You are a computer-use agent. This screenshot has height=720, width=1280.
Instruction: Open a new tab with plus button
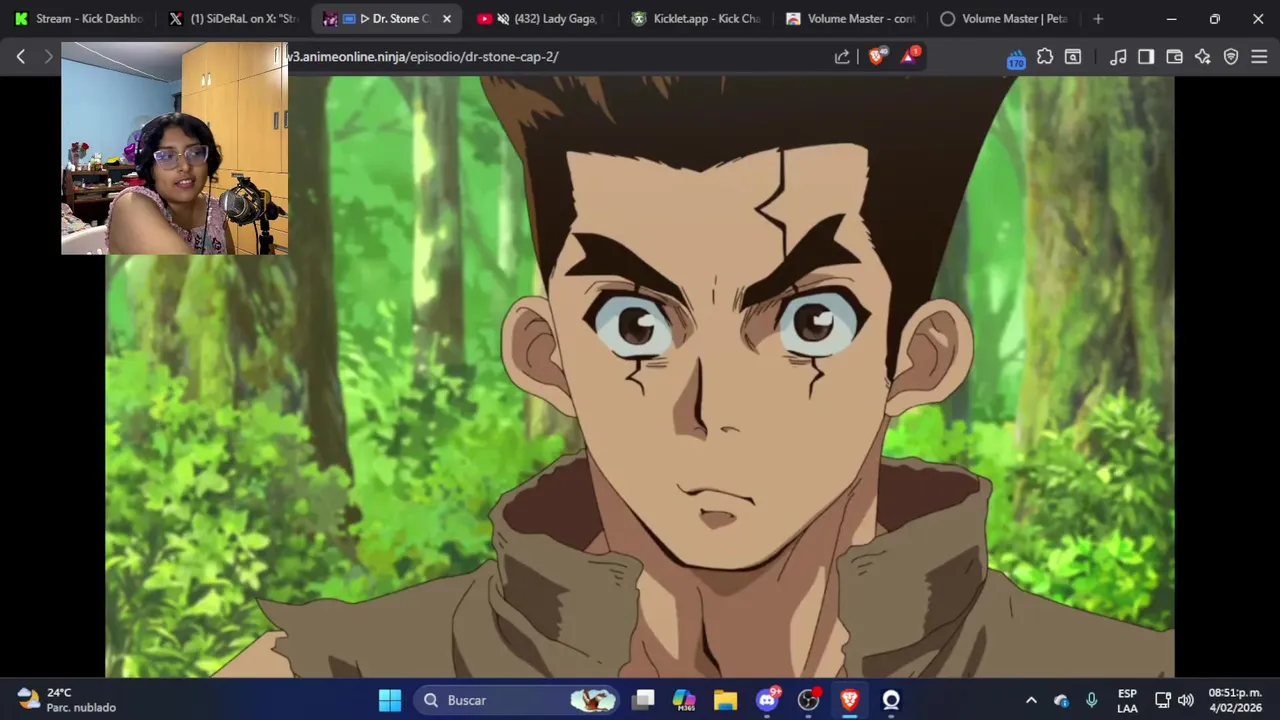point(1098,18)
